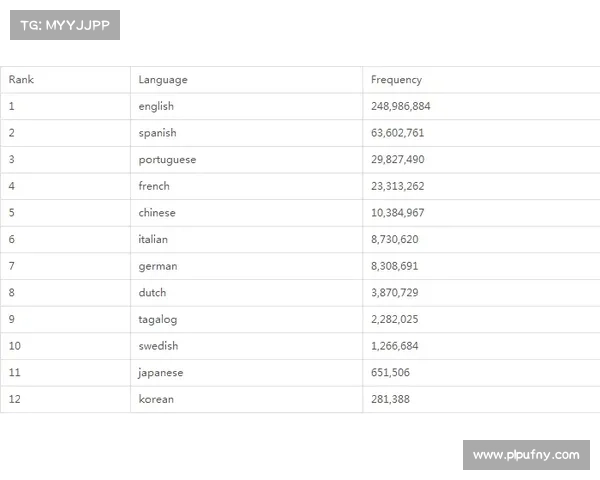The width and height of the screenshot is (600, 480).
Task: Click the japanese language entry
Action: click(161, 373)
